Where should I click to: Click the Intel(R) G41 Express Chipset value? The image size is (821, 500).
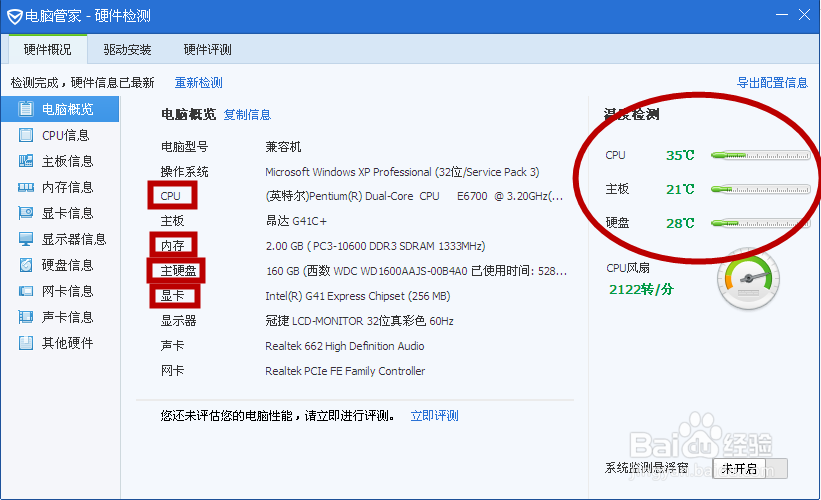pos(358,296)
